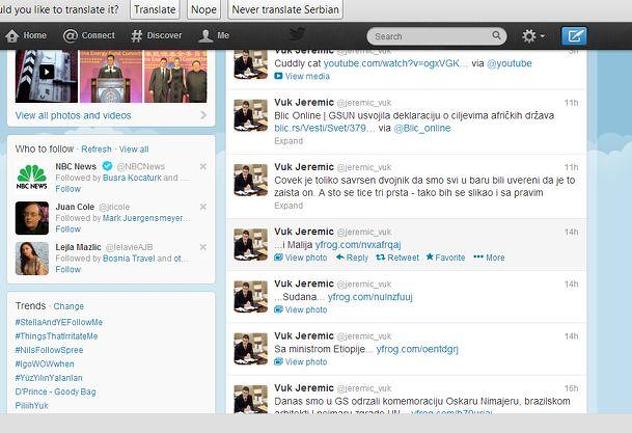Viewport: 632px width, 433px height.
Task: Click the Twitter bird logo
Action: 297,34
